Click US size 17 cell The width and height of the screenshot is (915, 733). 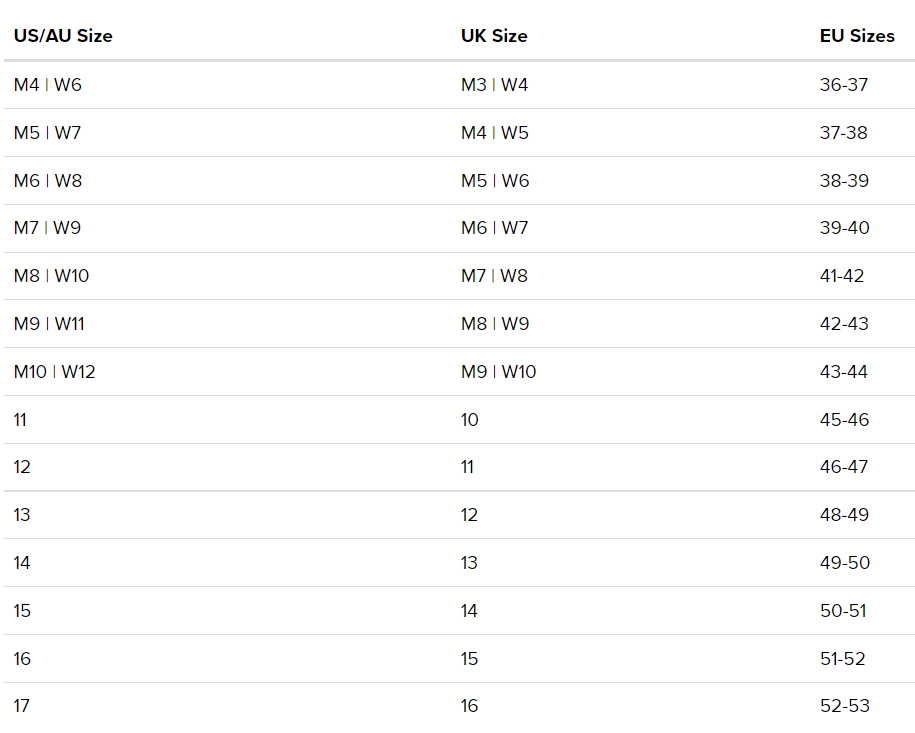tap(22, 706)
